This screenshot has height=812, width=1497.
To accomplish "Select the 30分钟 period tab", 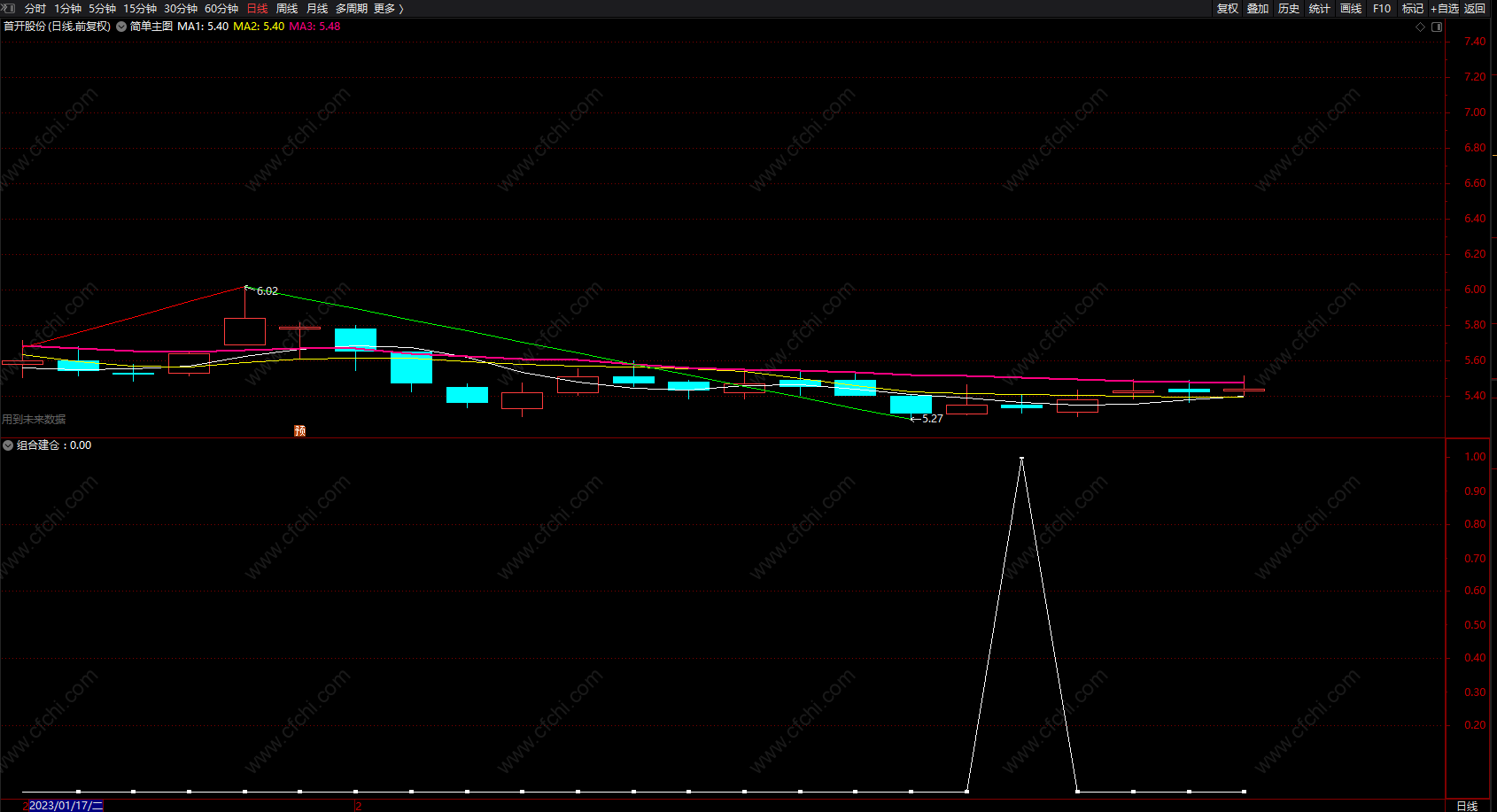I will pyautogui.click(x=181, y=8).
